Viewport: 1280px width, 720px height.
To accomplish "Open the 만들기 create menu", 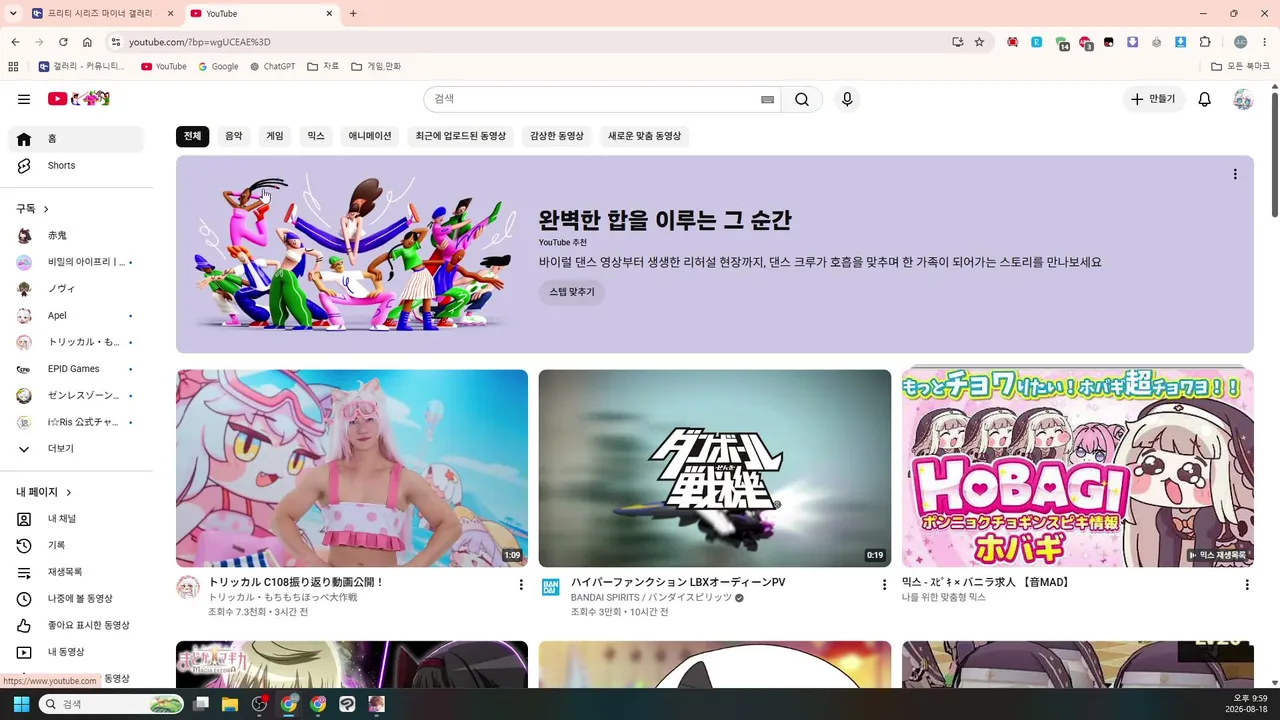I will point(1154,99).
